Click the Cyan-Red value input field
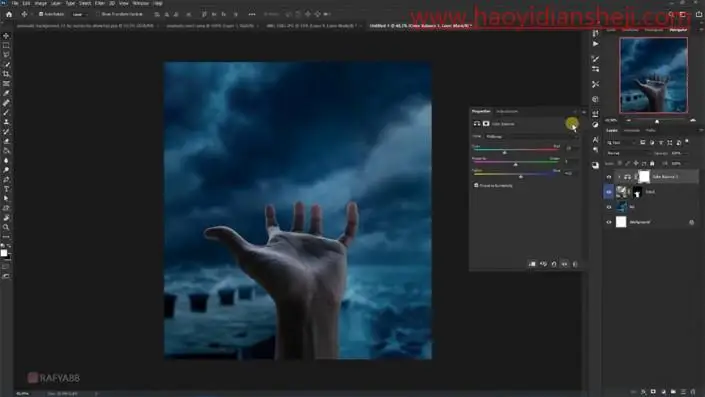705x397 pixels. pos(571,147)
